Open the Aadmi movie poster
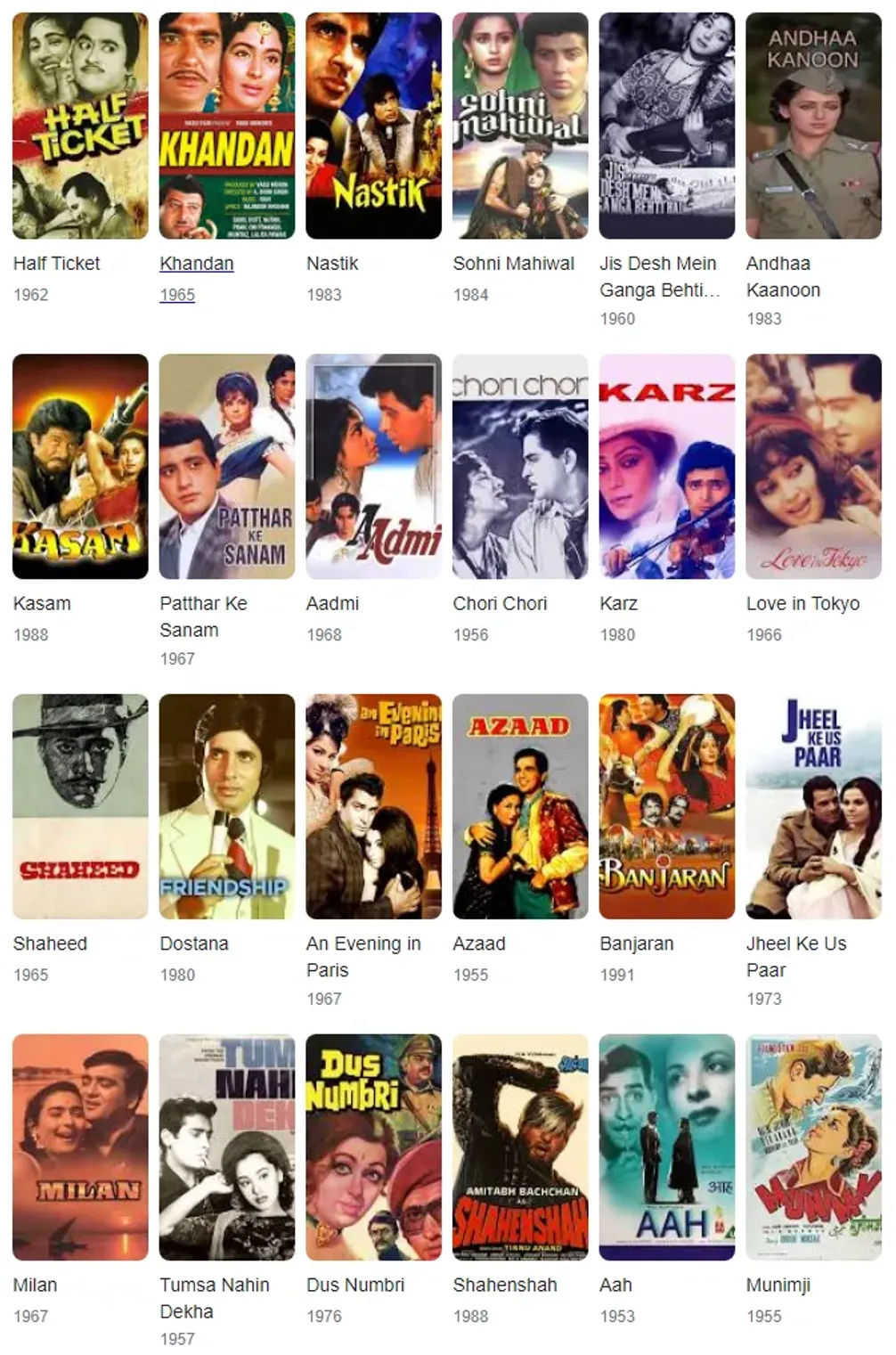The image size is (896, 1355). [x=373, y=467]
